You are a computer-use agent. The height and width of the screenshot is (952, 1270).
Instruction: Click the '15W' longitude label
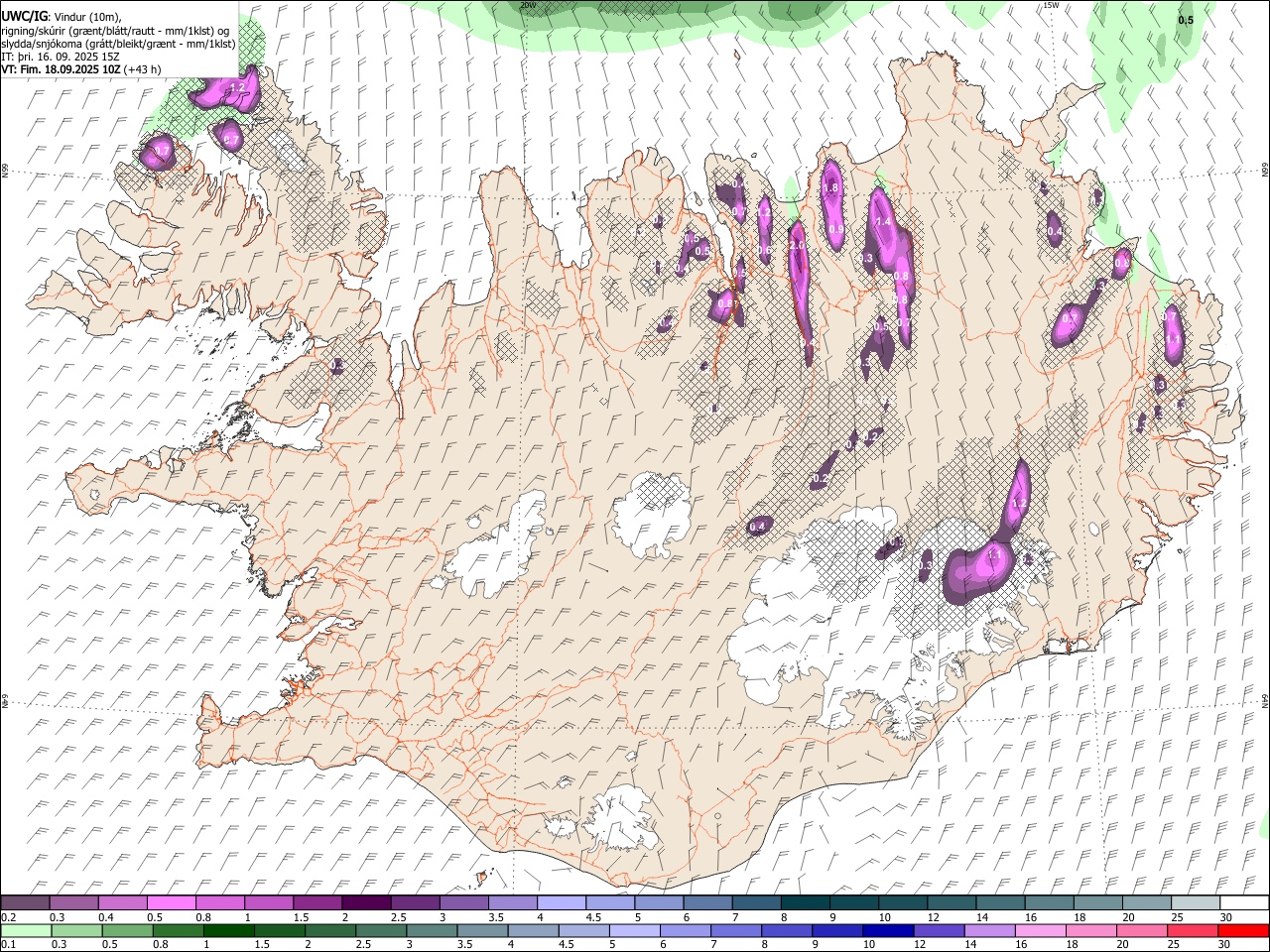click(1051, 5)
